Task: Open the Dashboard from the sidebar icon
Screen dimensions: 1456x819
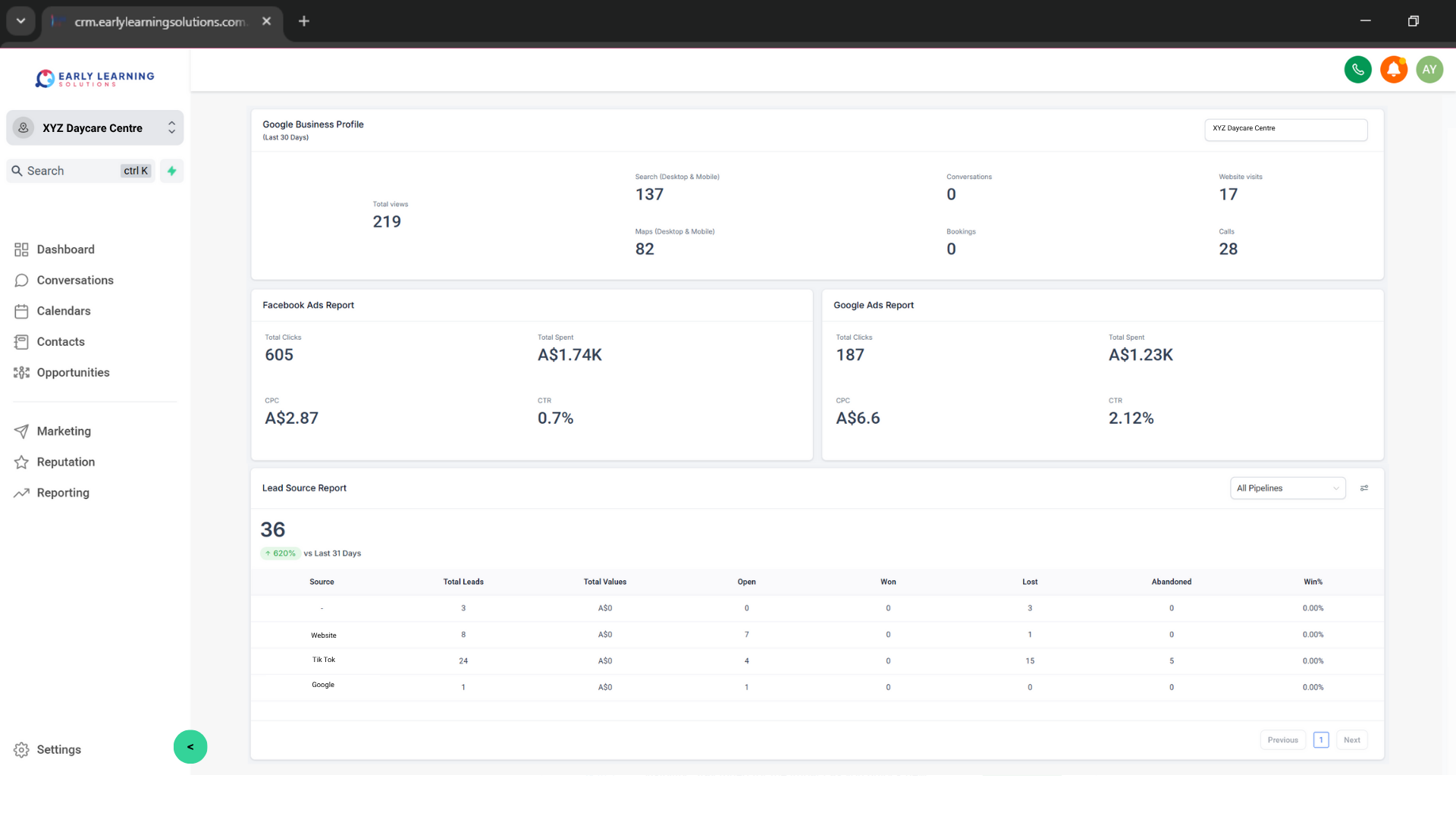Action: coord(23,249)
